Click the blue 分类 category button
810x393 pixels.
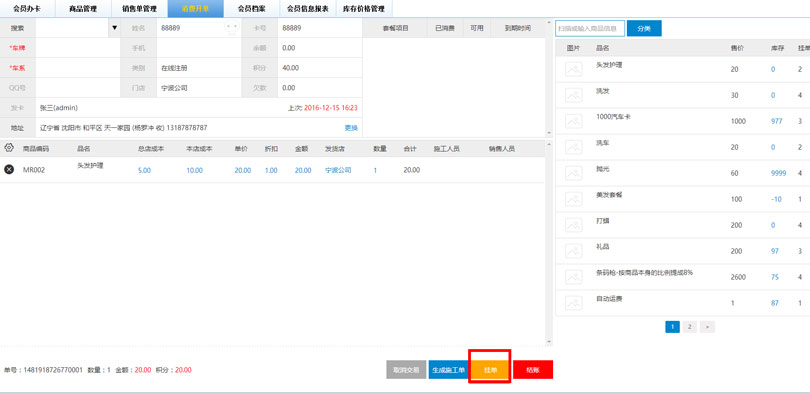[x=644, y=28]
